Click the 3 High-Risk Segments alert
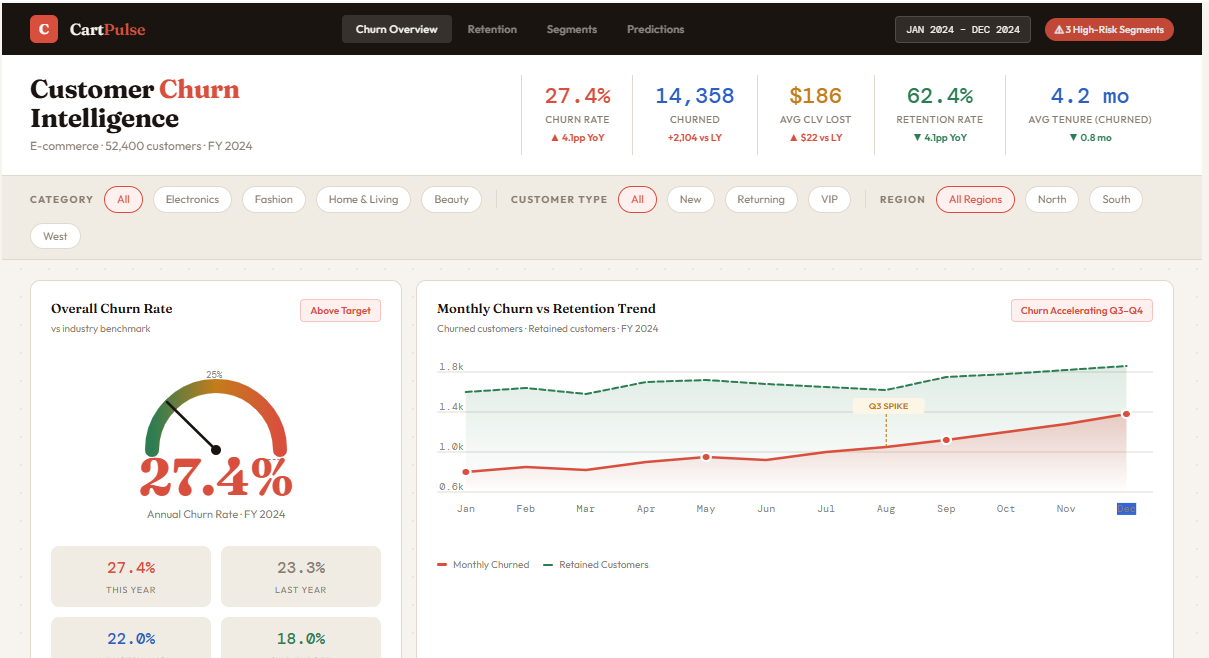Image resolution: width=1209 pixels, height=658 pixels. coord(1109,29)
